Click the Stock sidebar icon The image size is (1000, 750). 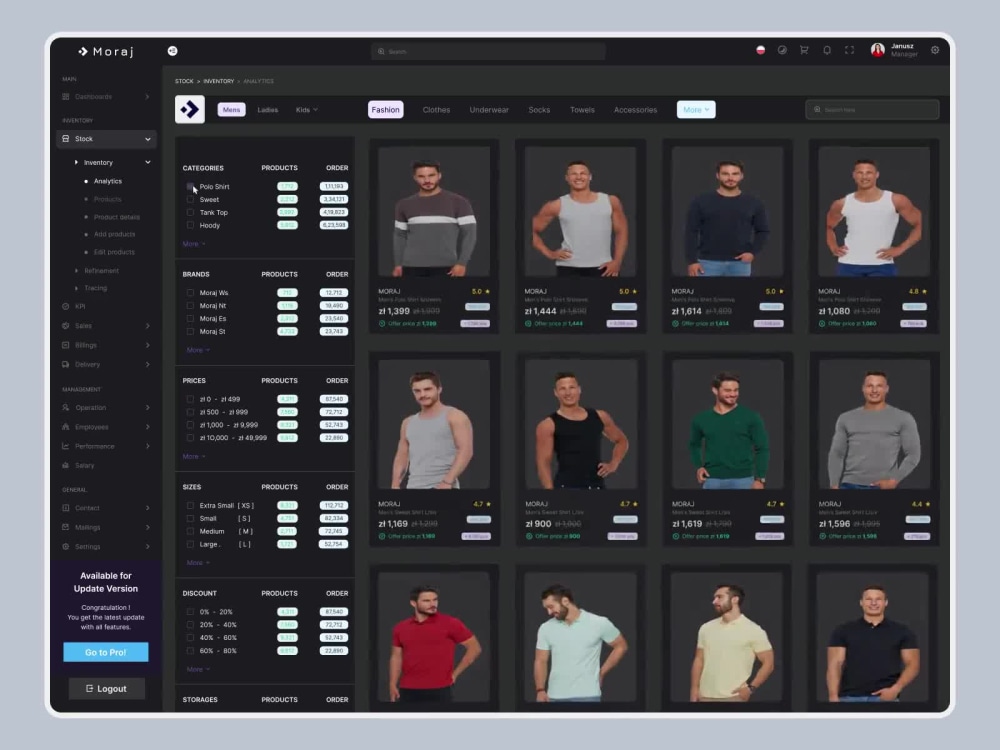pos(66,138)
